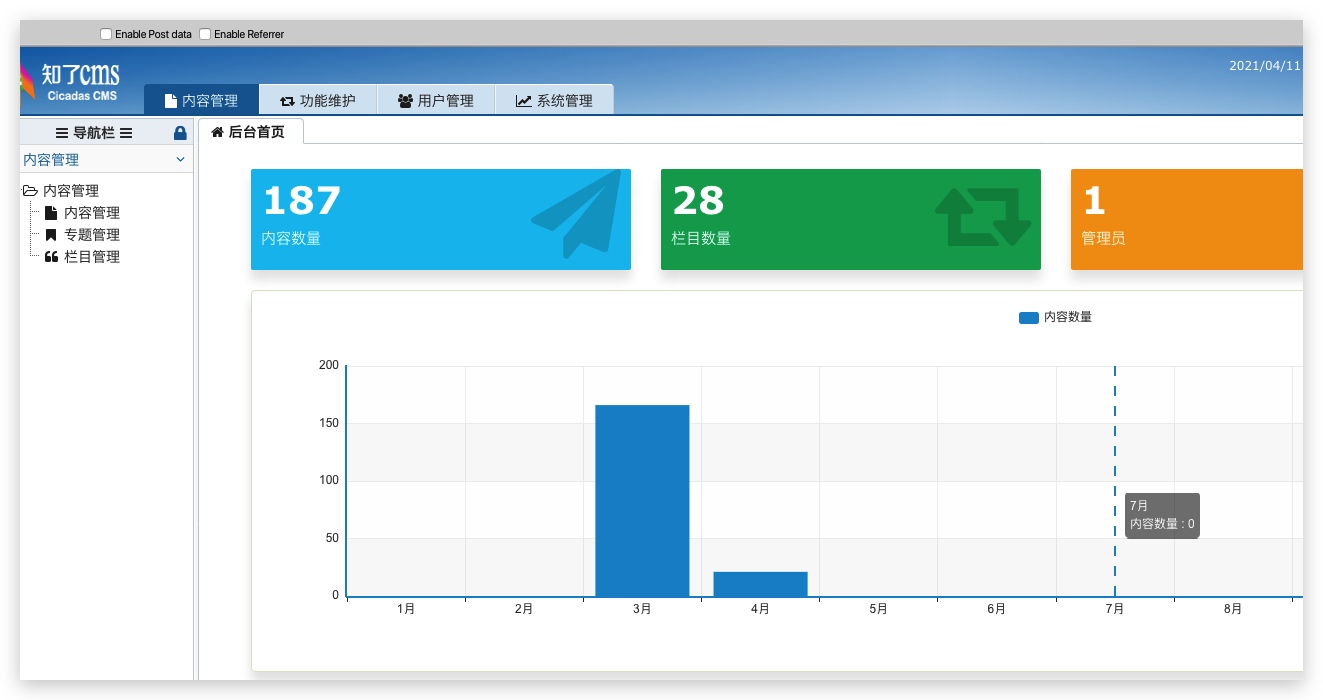
Task: Open 栏目管理 in the tree
Action: pyautogui.click(x=92, y=257)
